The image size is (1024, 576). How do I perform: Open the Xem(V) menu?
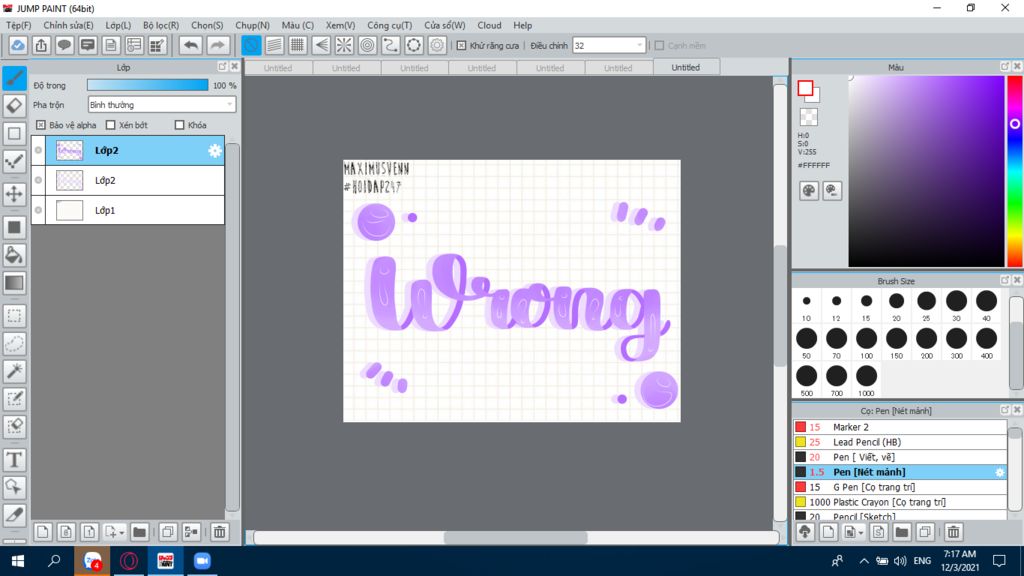[340, 25]
